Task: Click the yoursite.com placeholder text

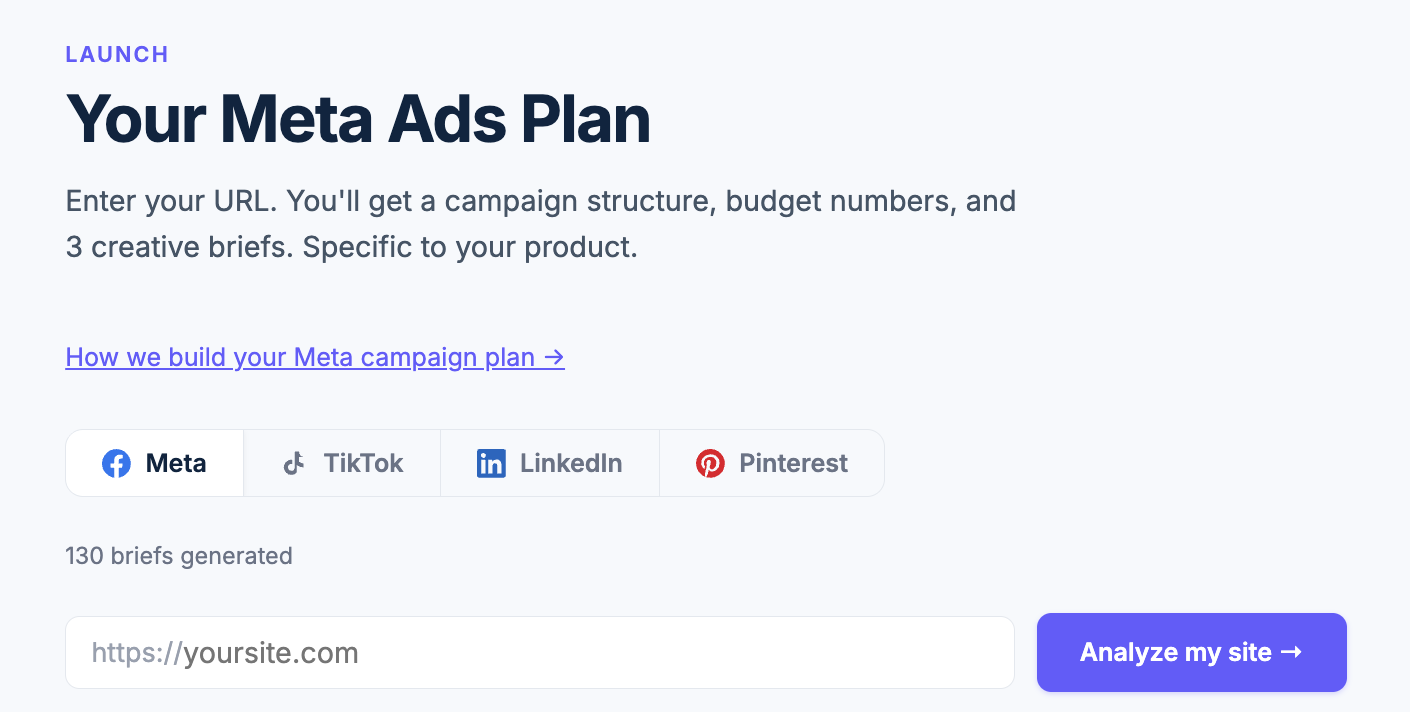Action: [271, 653]
